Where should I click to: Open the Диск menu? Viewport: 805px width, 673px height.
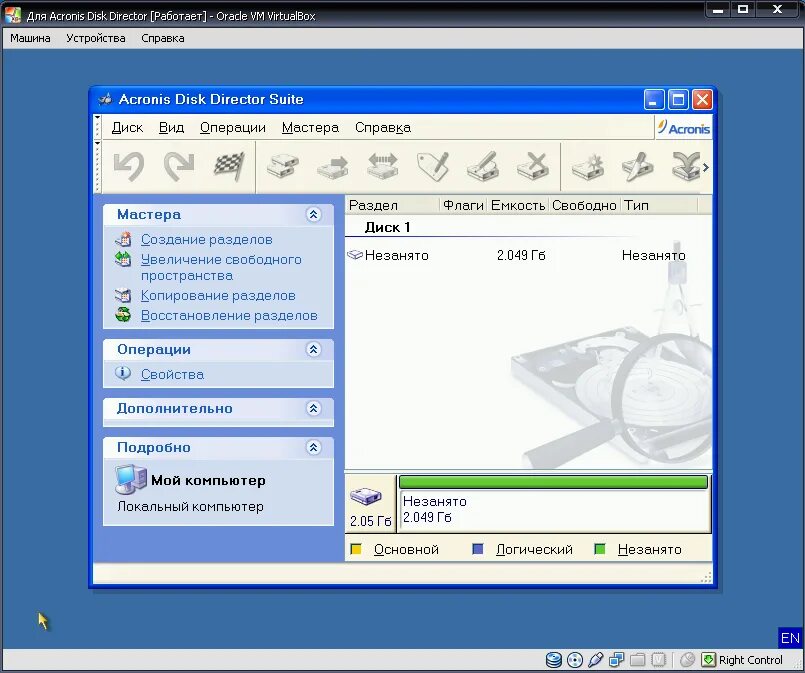[x=127, y=127]
